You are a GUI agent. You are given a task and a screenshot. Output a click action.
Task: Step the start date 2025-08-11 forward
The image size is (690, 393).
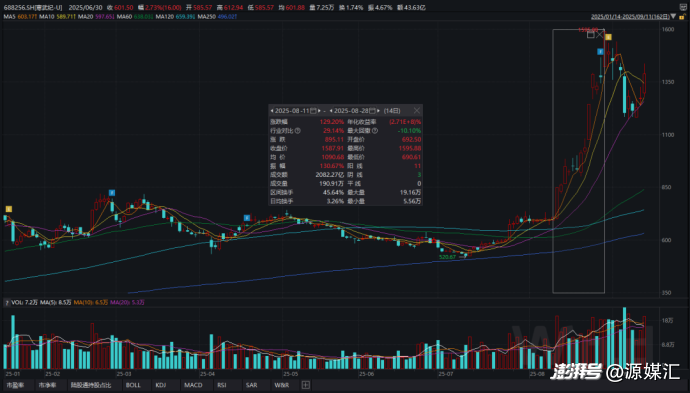click(x=319, y=111)
